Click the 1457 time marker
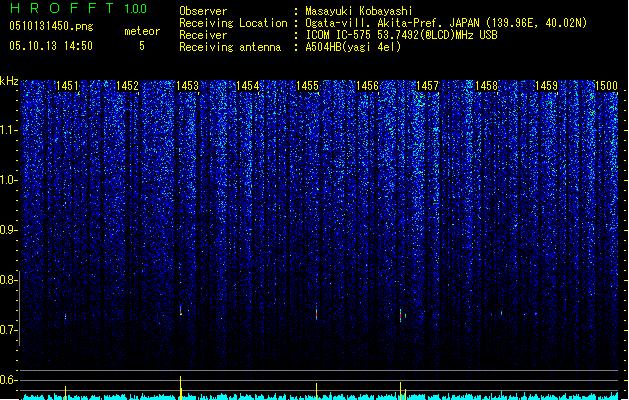Viewport: 629px width, 400px height. click(428, 86)
